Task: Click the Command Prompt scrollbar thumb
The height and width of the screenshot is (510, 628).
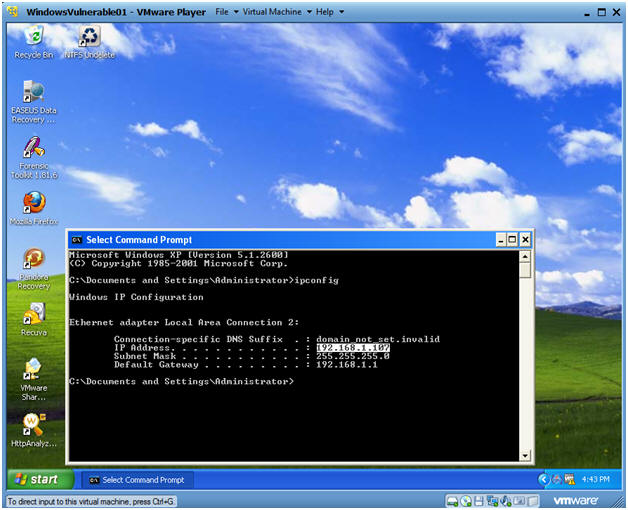Action: pos(525,270)
